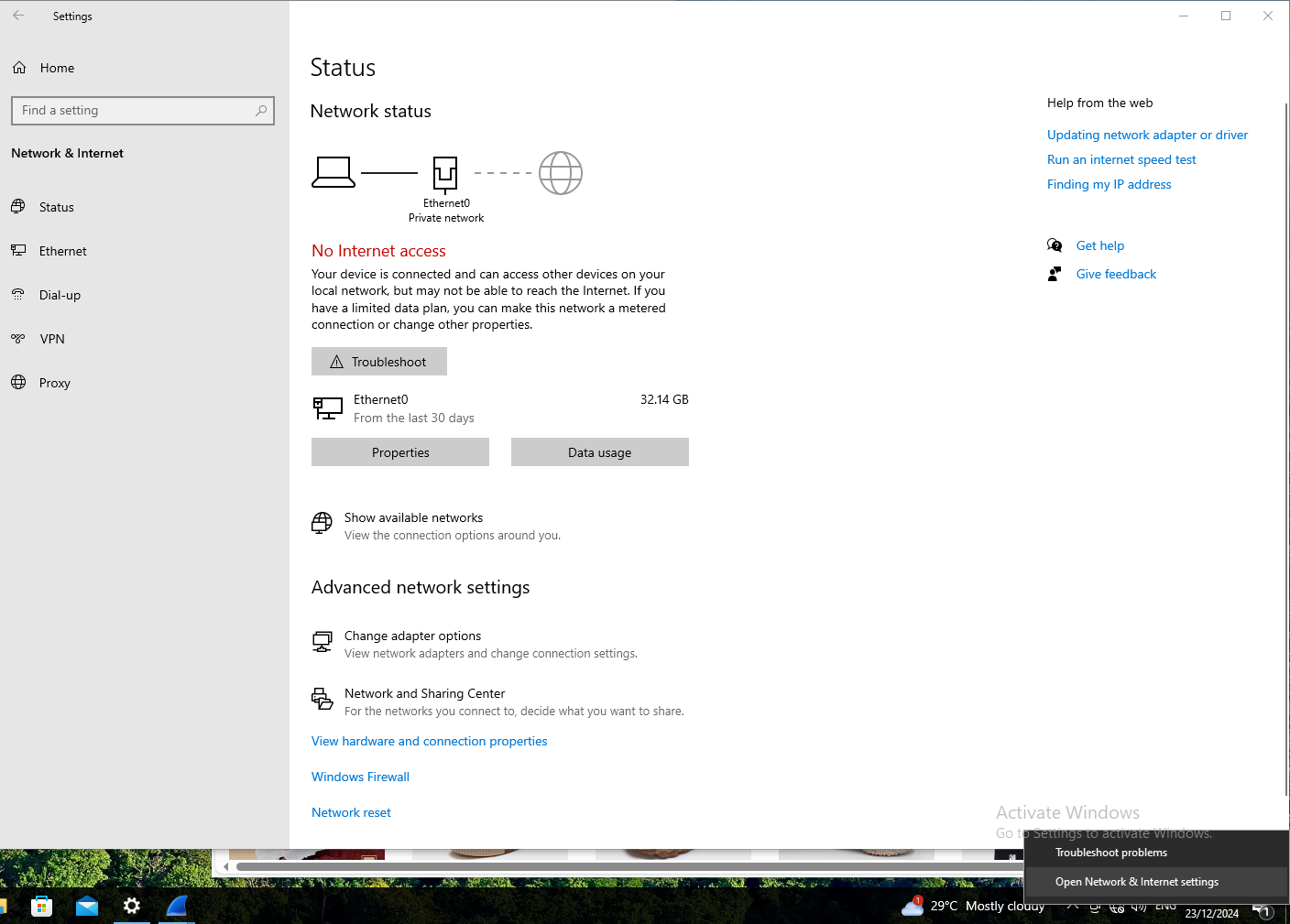Open Settings Home page

pos(57,68)
